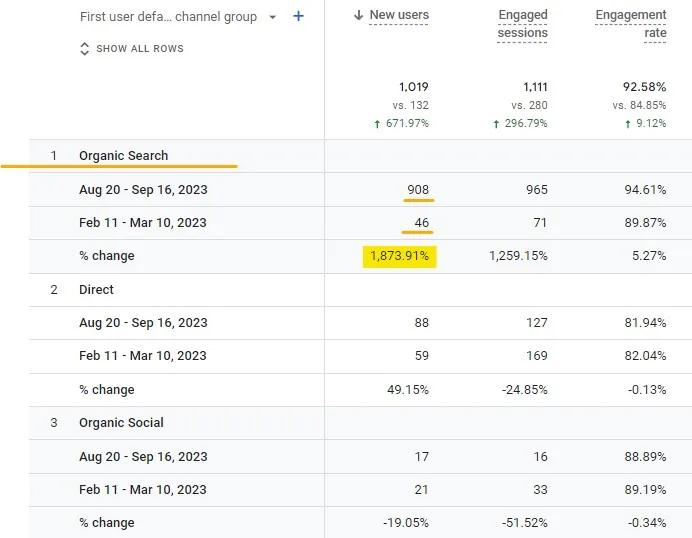The width and height of the screenshot is (692, 538).
Task: Click the total 1,111 engaged sessions figure
Action: pos(535,87)
